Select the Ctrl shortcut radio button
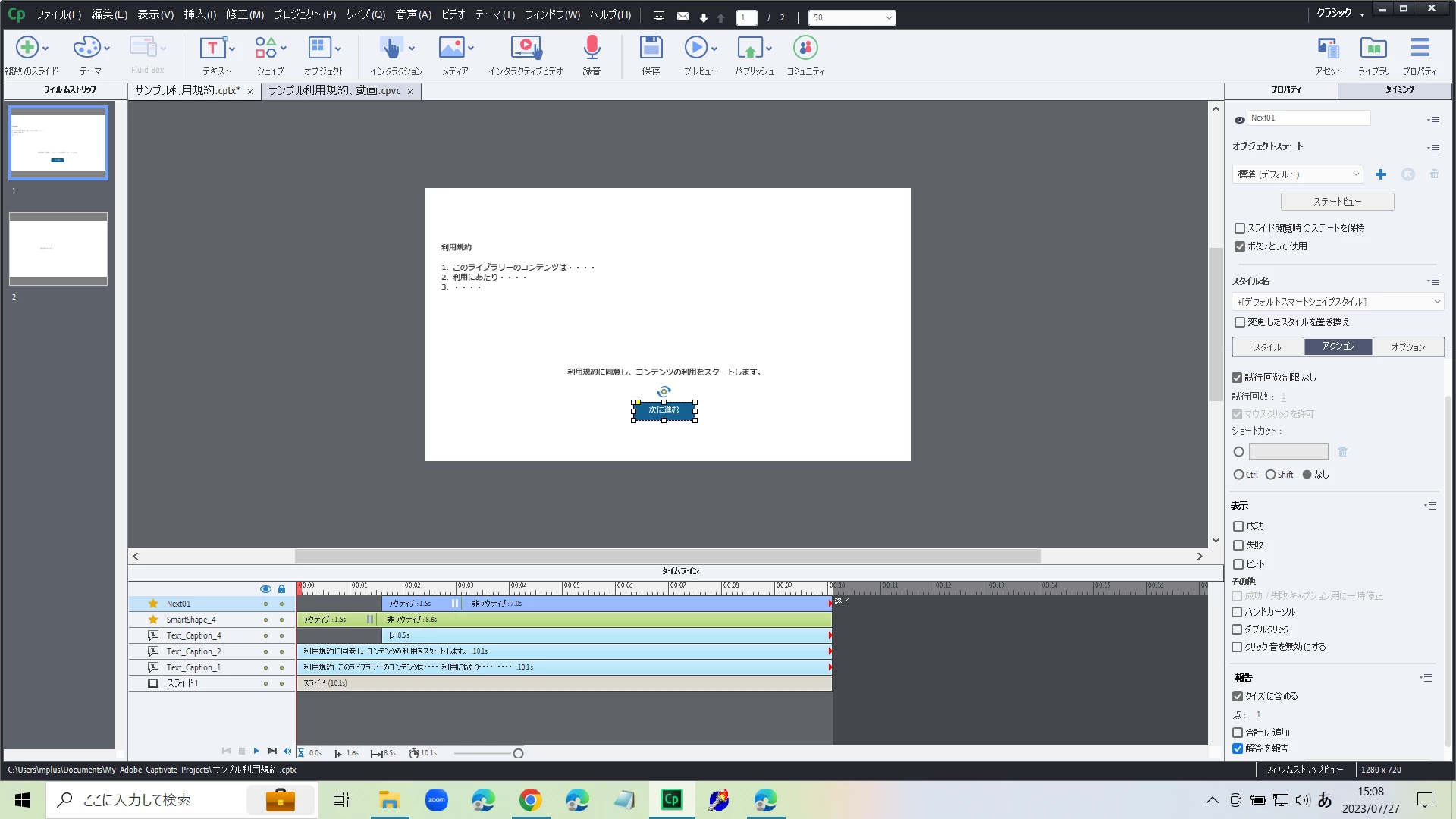Screen dimensions: 1456x819 point(1238,475)
